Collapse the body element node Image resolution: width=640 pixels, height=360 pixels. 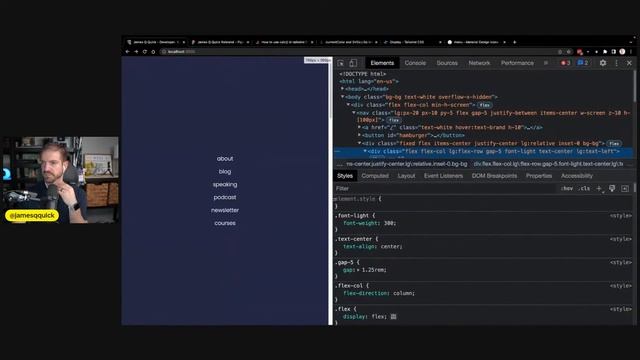(342, 97)
